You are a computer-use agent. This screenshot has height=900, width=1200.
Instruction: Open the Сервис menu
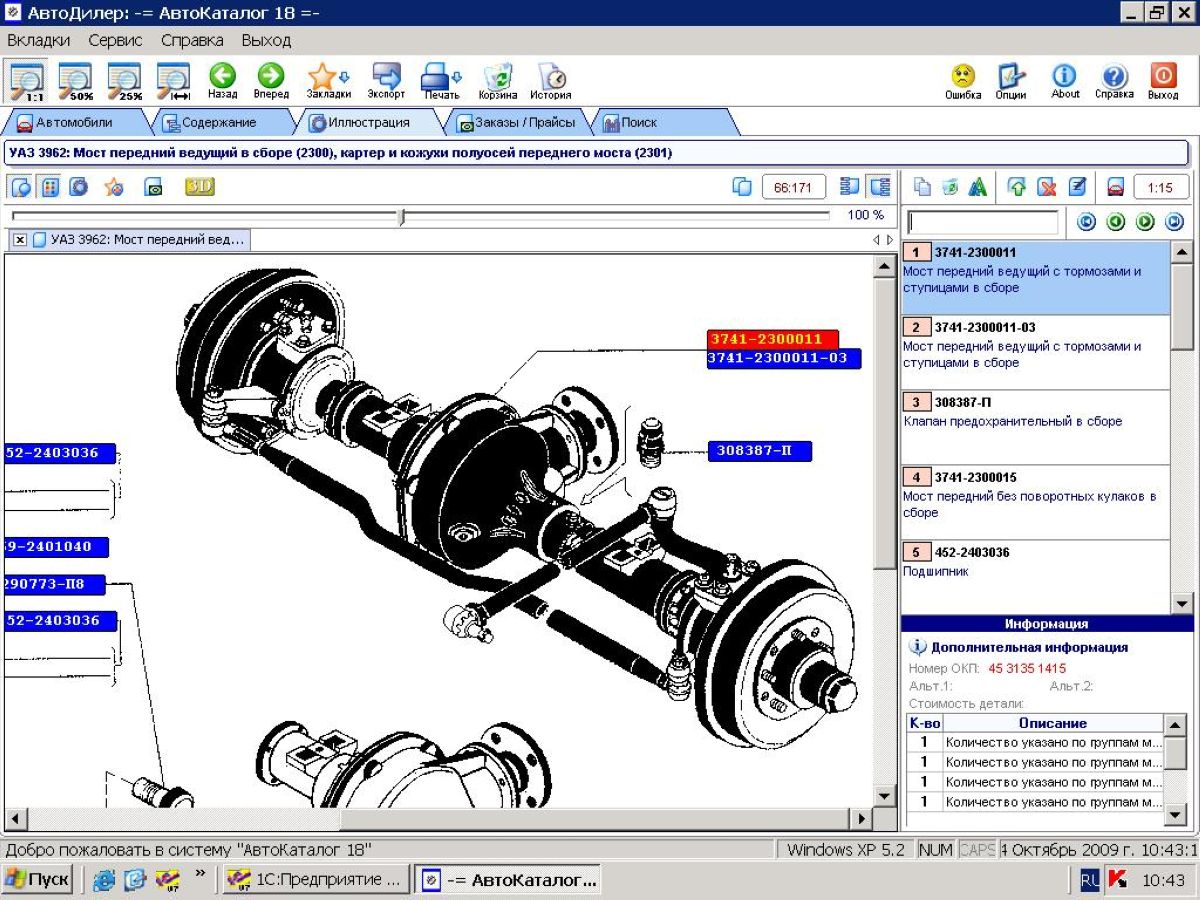tap(115, 40)
